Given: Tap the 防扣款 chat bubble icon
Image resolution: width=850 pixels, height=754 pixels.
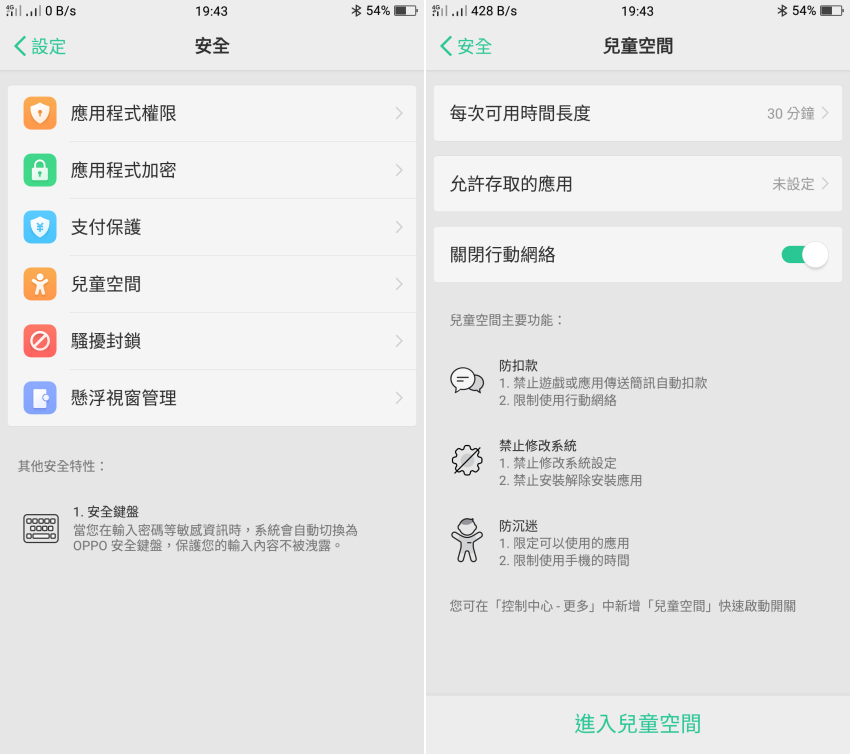Looking at the screenshot, I should (467, 380).
